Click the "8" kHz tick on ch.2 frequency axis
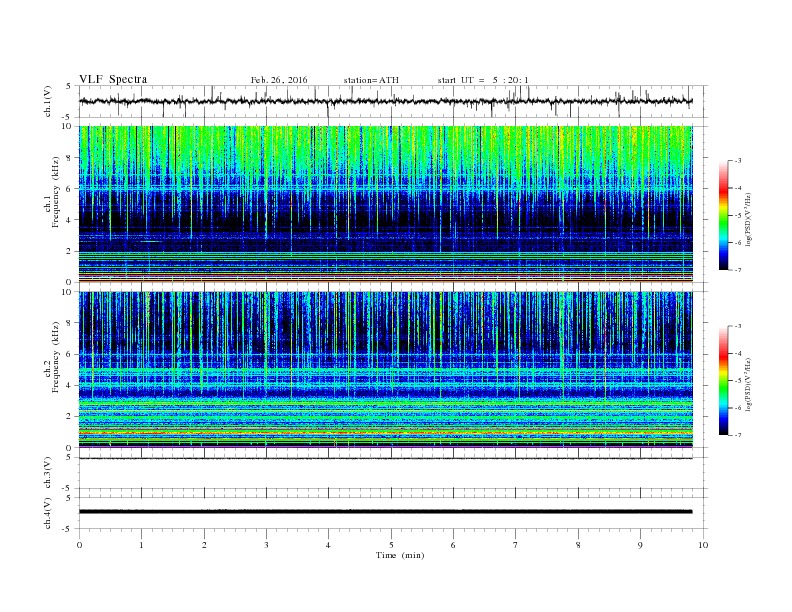Image resolution: width=792 pixels, height=612 pixels. pyautogui.click(x=70, y=323)
